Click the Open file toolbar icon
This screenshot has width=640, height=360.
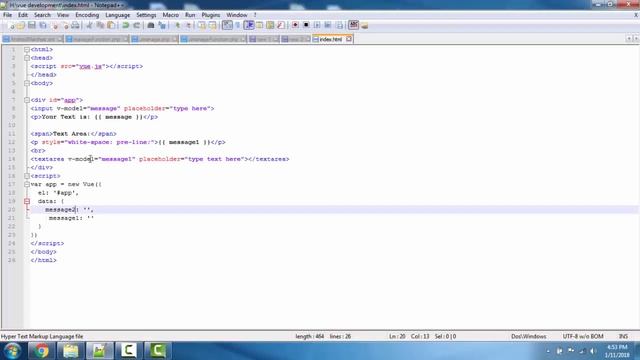point(20,25)
